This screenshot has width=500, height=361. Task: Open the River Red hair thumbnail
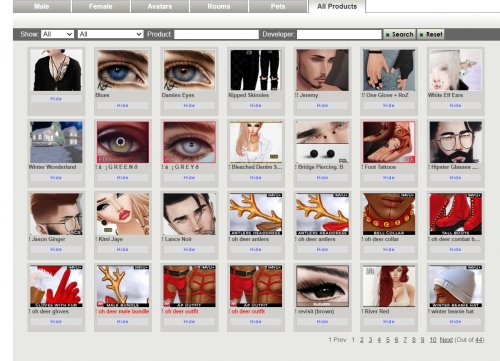pyautogui.click(x=389, y=286)
